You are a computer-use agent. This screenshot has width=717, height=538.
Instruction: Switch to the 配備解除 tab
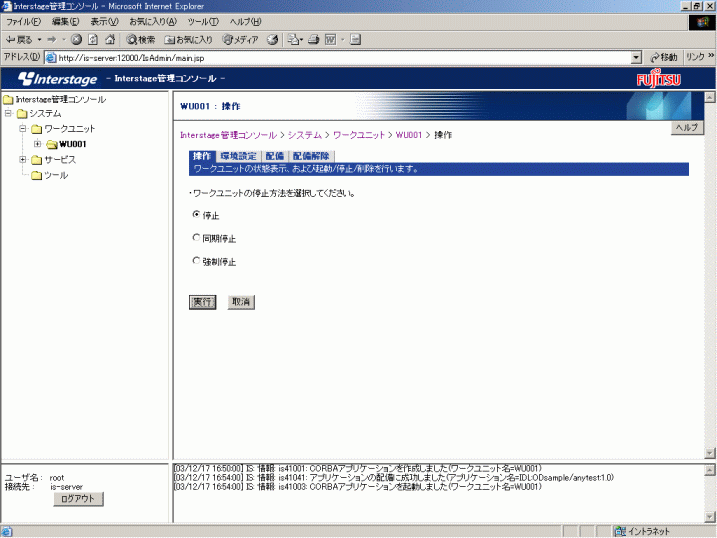(x=311, y=156)
